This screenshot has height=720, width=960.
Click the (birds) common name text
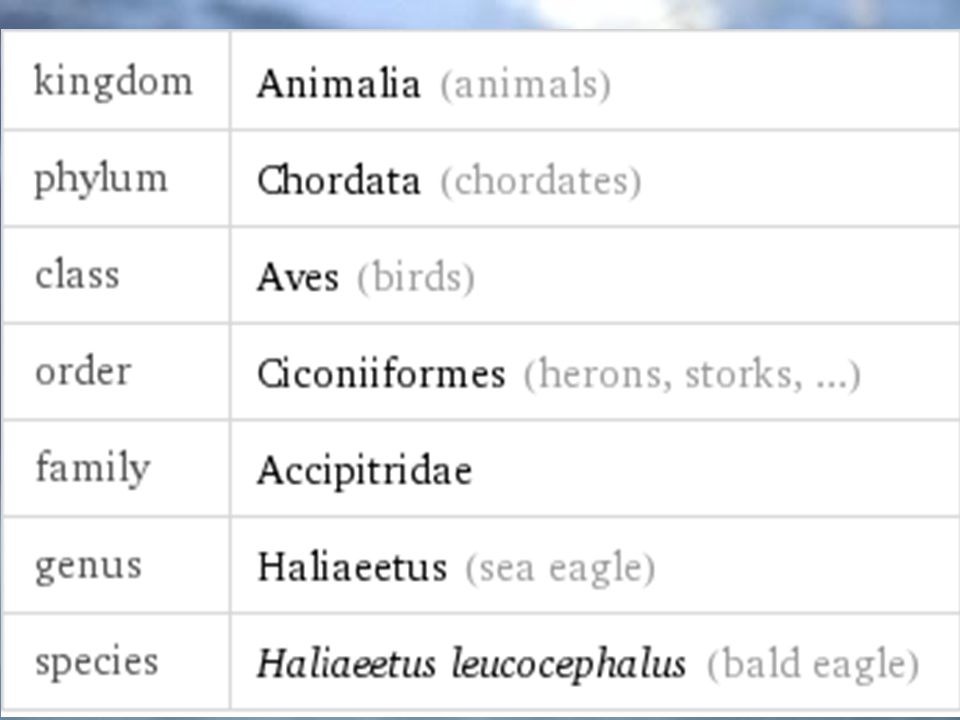416,278
